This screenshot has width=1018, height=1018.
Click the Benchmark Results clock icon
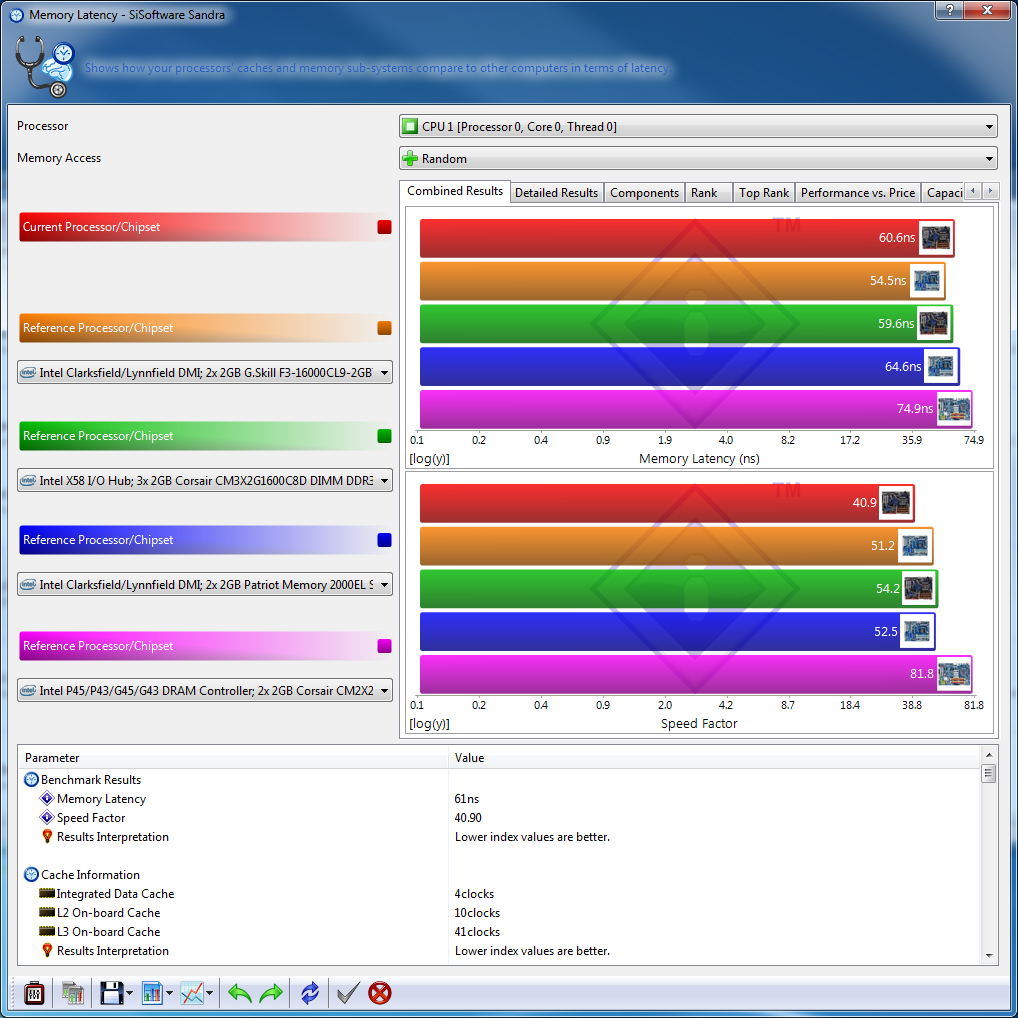31,780
